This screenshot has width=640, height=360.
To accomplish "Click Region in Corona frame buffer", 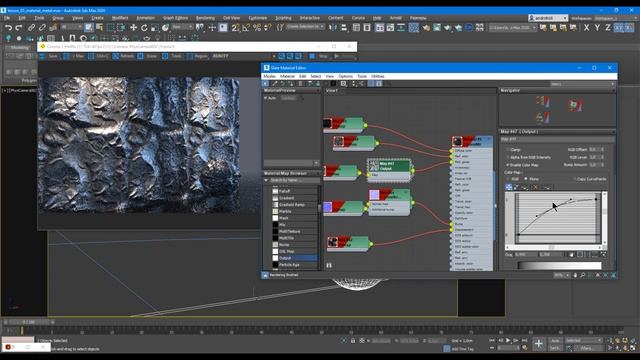I will click(x=197, y=56).
